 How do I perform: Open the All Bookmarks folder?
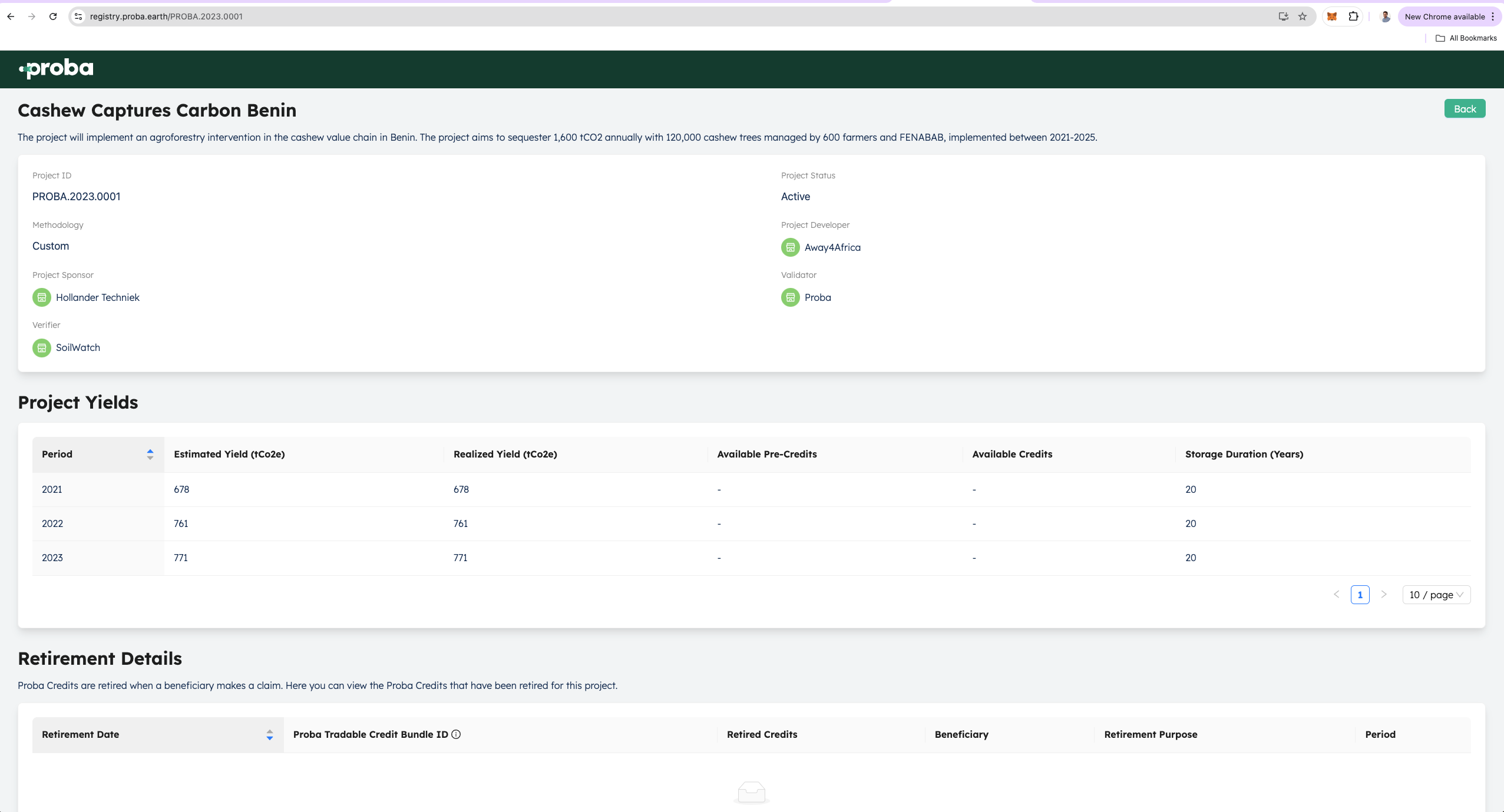(x=1466, y=38)
